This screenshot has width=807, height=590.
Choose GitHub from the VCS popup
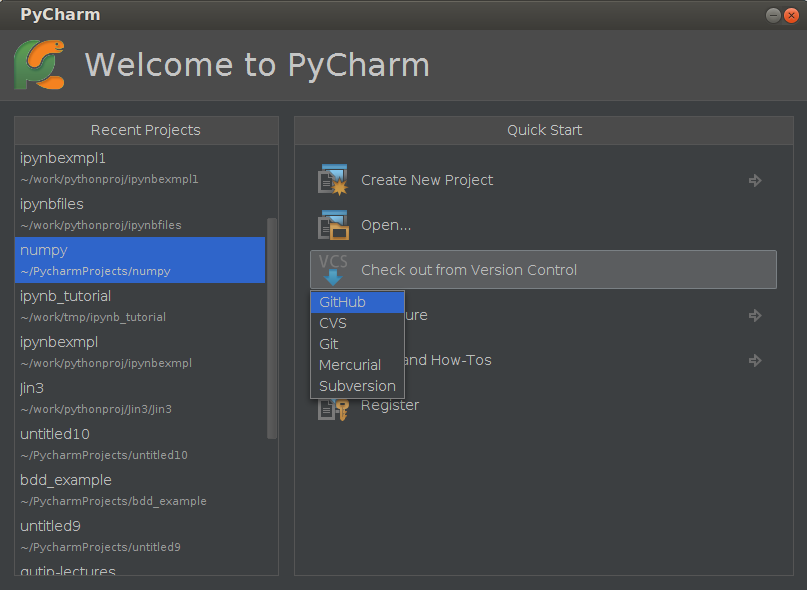pyautogui.click(x=357, y=302)
